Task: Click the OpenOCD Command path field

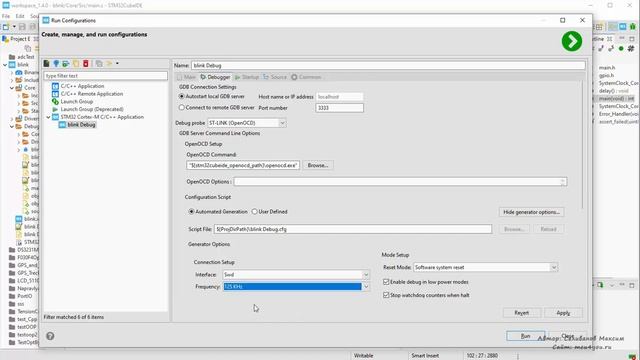Action: tap(243, 165)
